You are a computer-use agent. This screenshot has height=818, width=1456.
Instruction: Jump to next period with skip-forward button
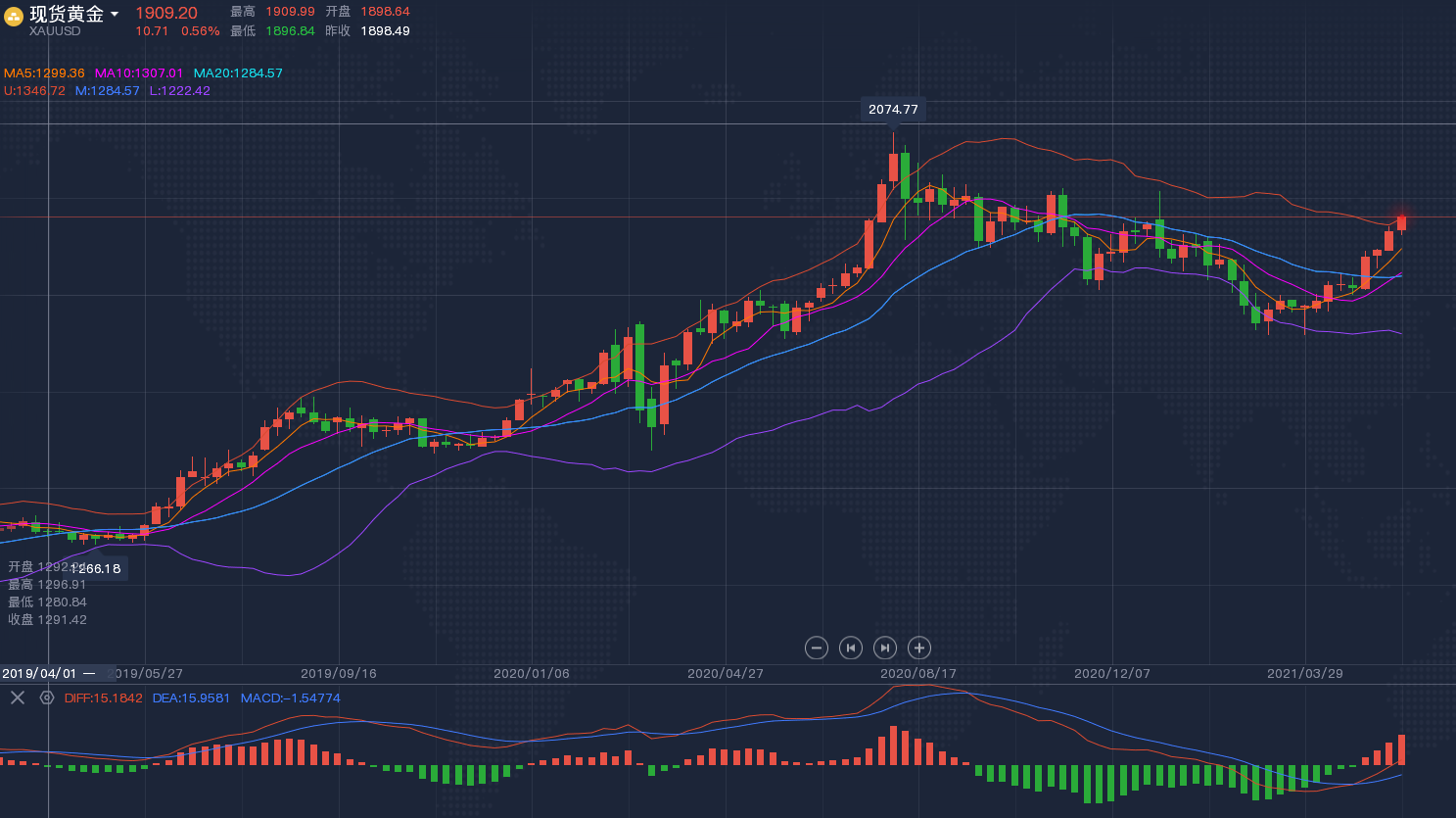coord(885,648)
